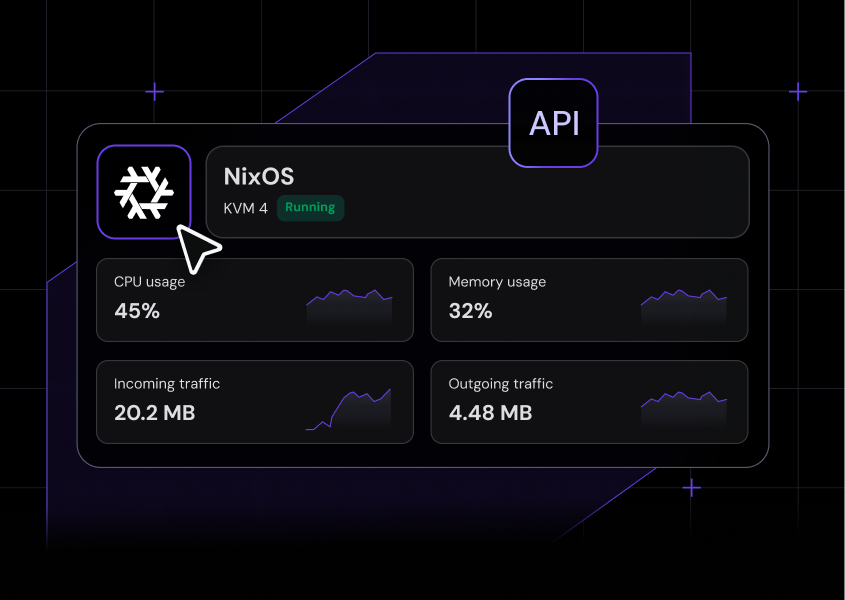Open the Incoming traffic card
The image size is (845, 600).
tap(255, 402)
